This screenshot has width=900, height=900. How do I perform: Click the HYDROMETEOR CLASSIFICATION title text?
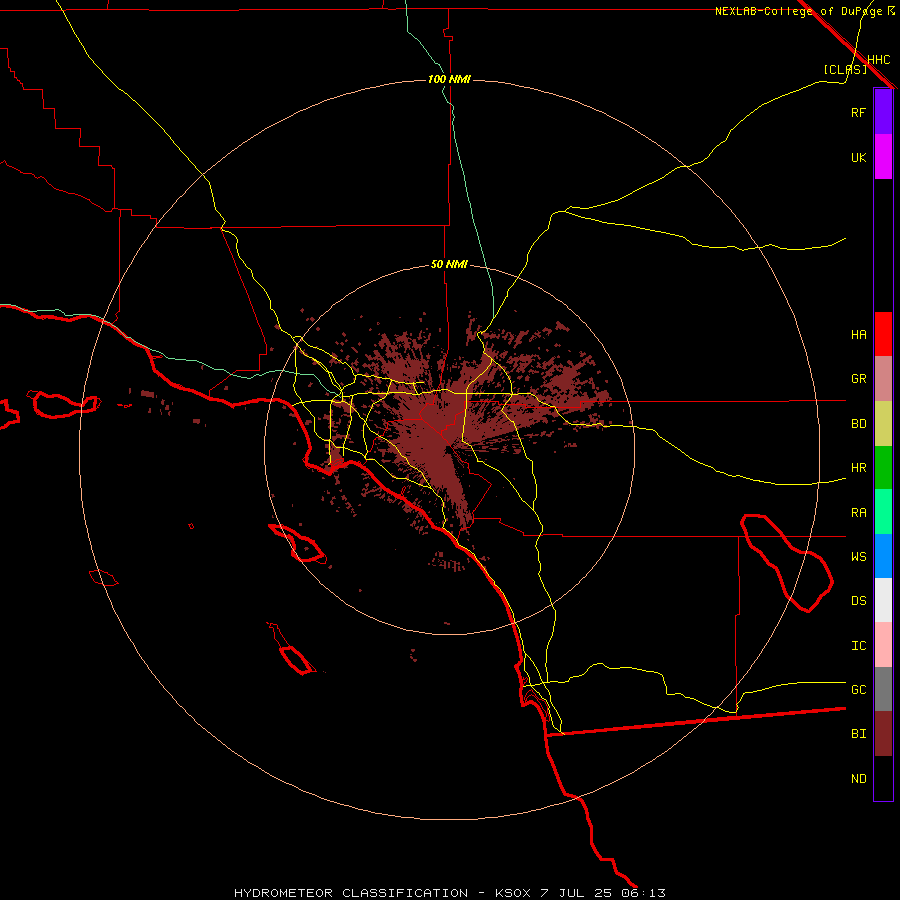click(351, 893)
